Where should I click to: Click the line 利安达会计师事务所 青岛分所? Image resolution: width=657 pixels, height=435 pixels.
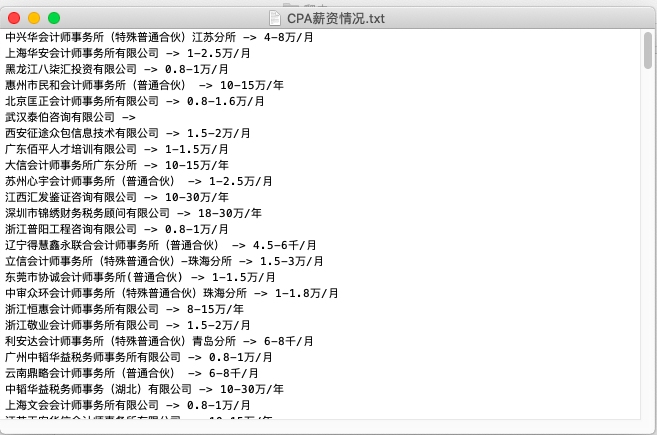click(x=159, y=341)
